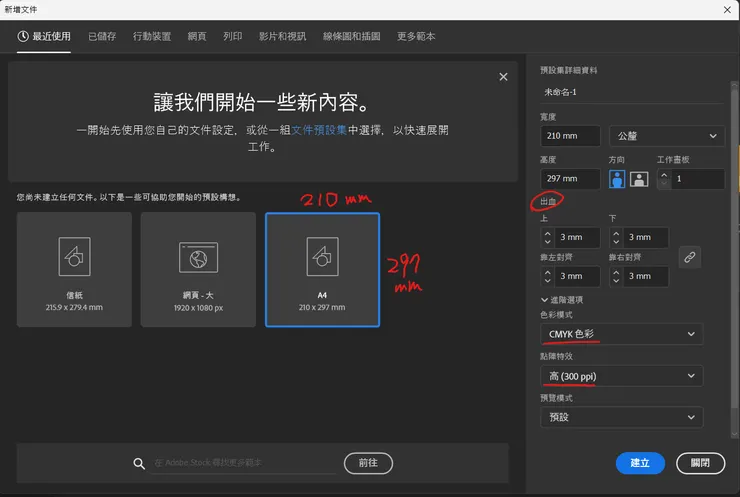
Task: Click the artboards number field showing 1
Action: (698, 179)
